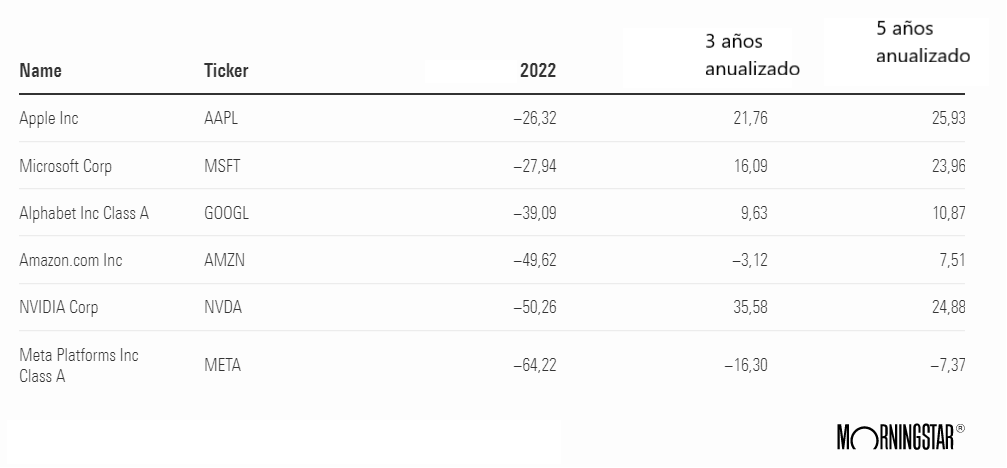The height and width of the screenshot is (468, 1007).
Task: Click Alphabet Inc Class A name
Action: (x=84, y=213)
